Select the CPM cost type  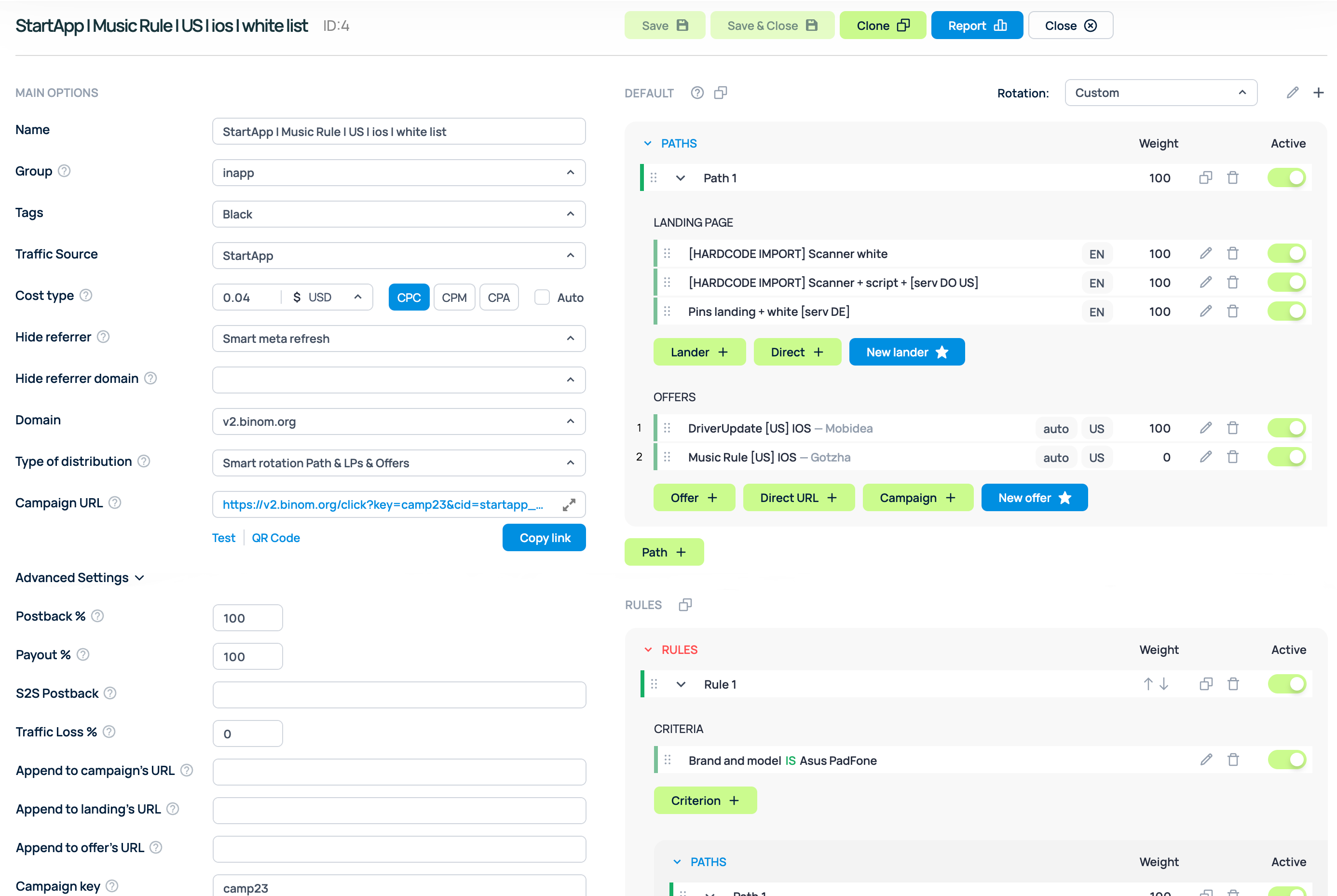click(454, 297)
